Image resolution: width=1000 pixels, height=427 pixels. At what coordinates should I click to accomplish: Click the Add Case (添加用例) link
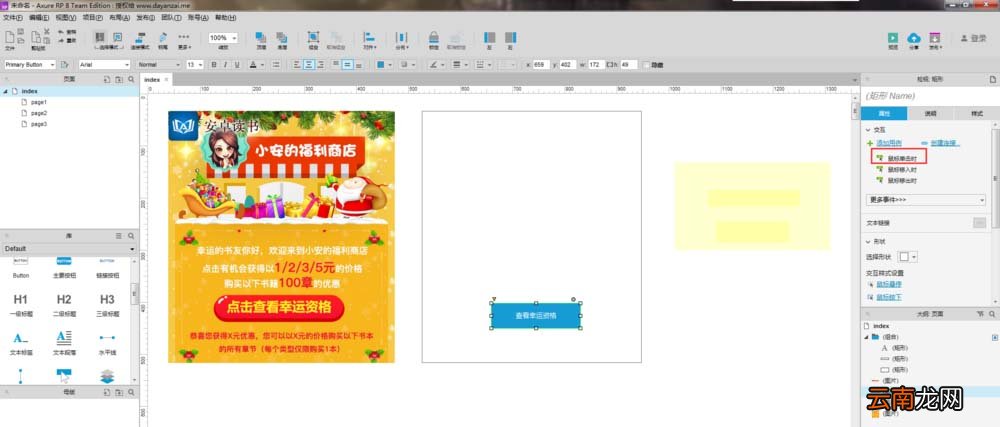coord(888,143)
